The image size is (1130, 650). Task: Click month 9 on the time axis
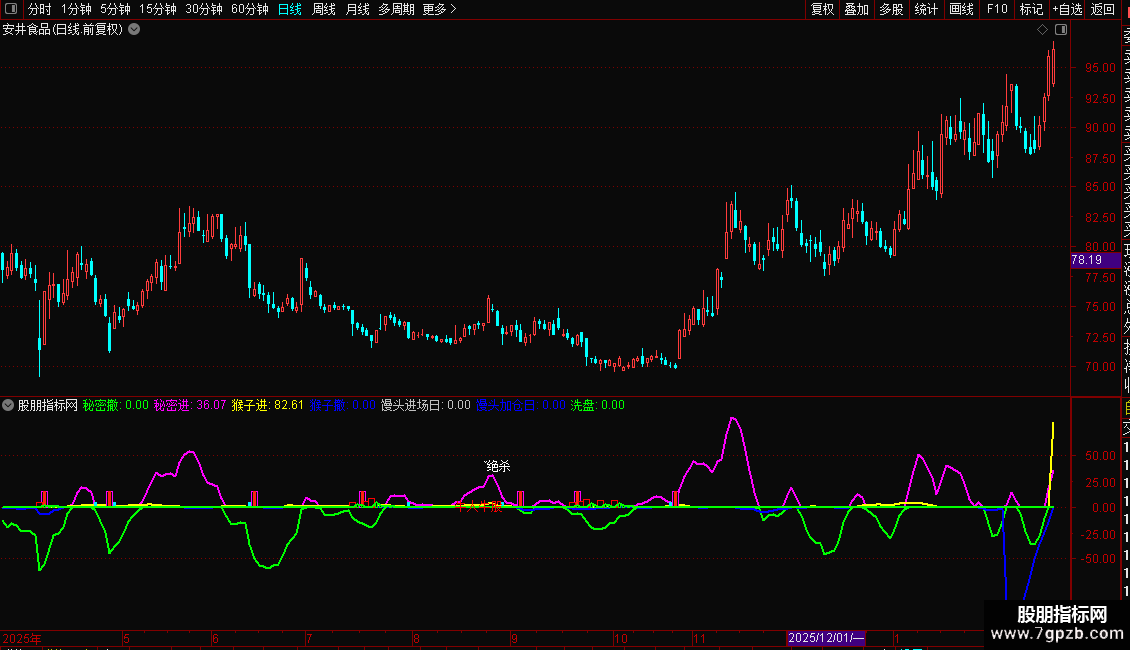click(514, 638)
